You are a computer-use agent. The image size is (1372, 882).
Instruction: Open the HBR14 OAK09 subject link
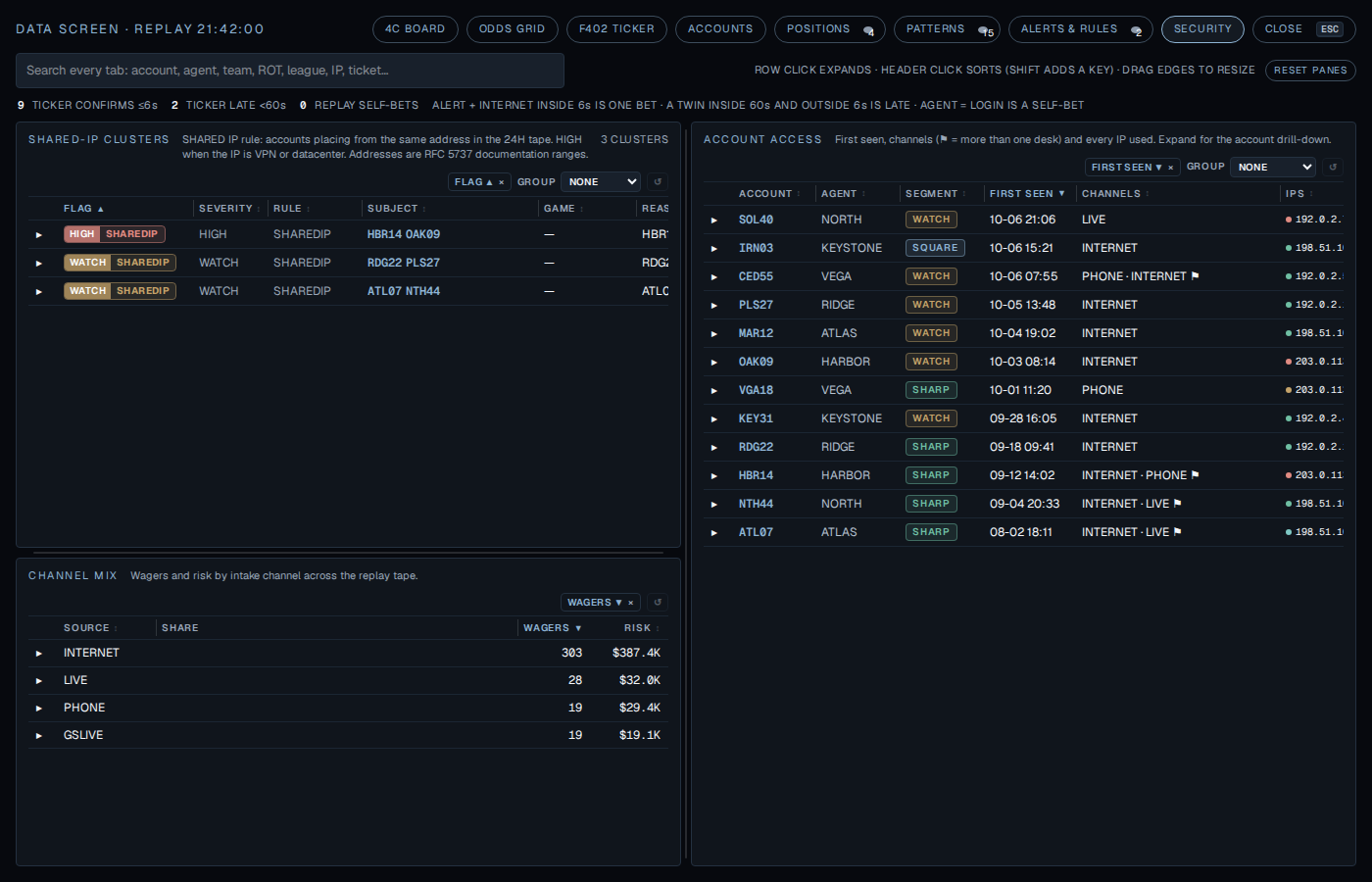tap(404, 234)
